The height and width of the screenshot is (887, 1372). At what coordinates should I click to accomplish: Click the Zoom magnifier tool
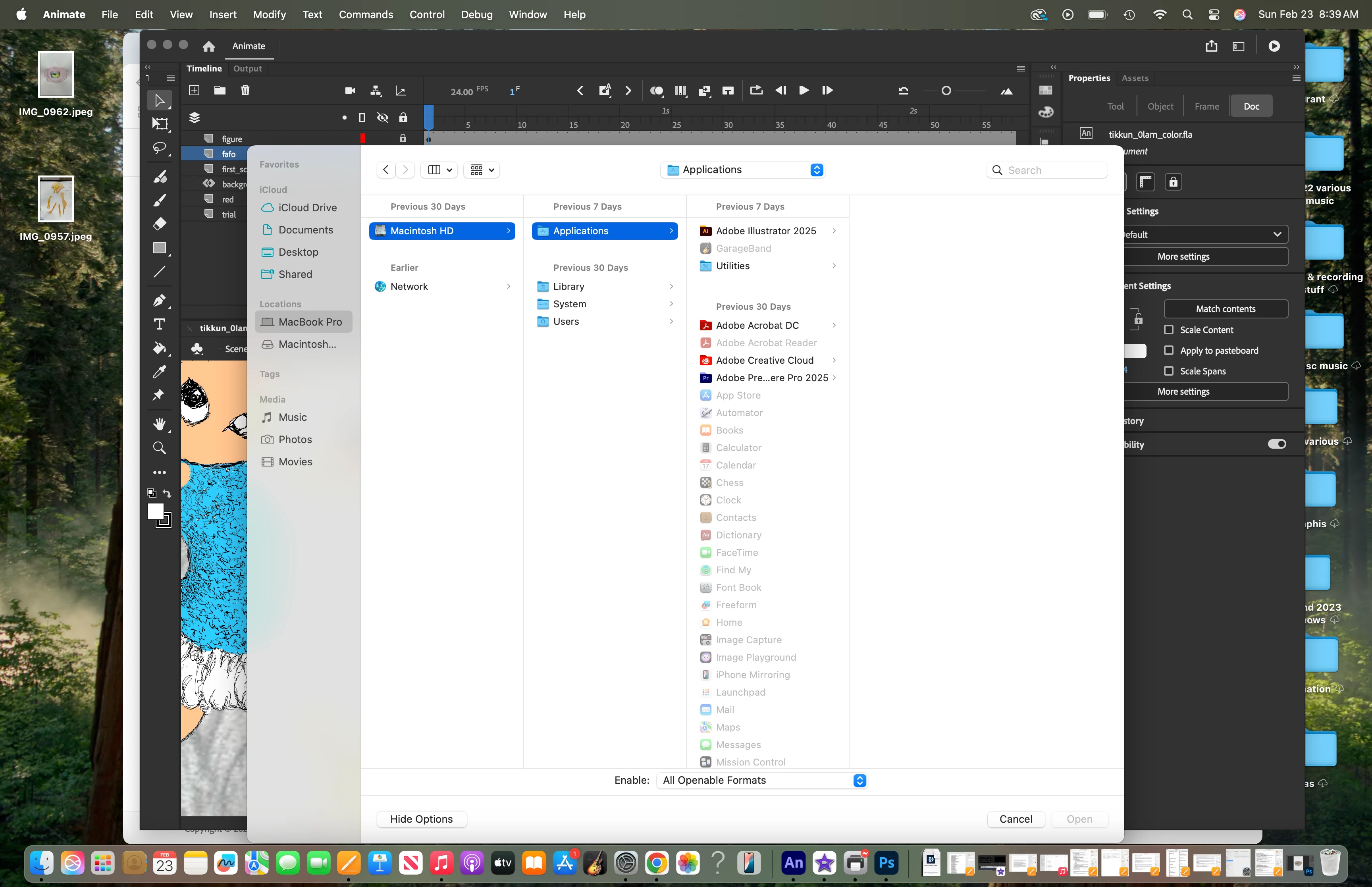point(160,447)
